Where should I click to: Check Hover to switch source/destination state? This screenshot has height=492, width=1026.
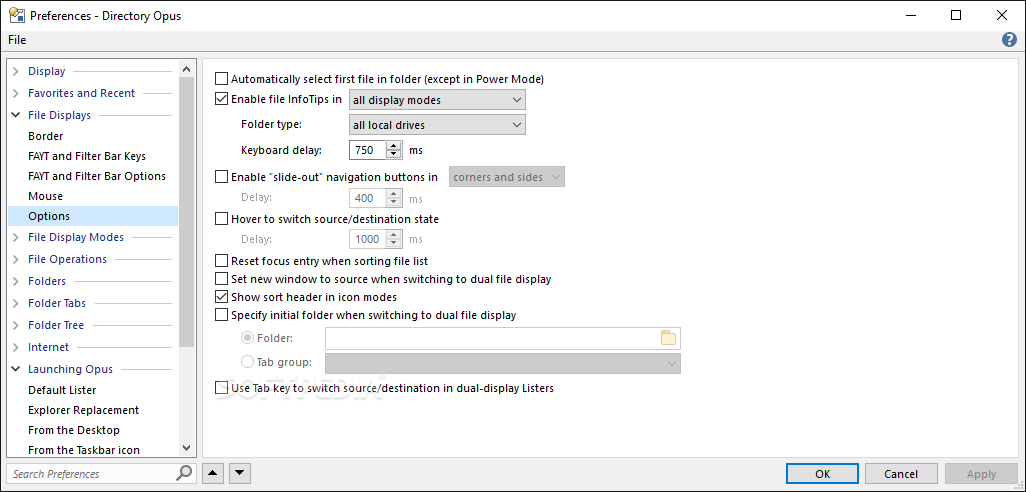(222, 219)
